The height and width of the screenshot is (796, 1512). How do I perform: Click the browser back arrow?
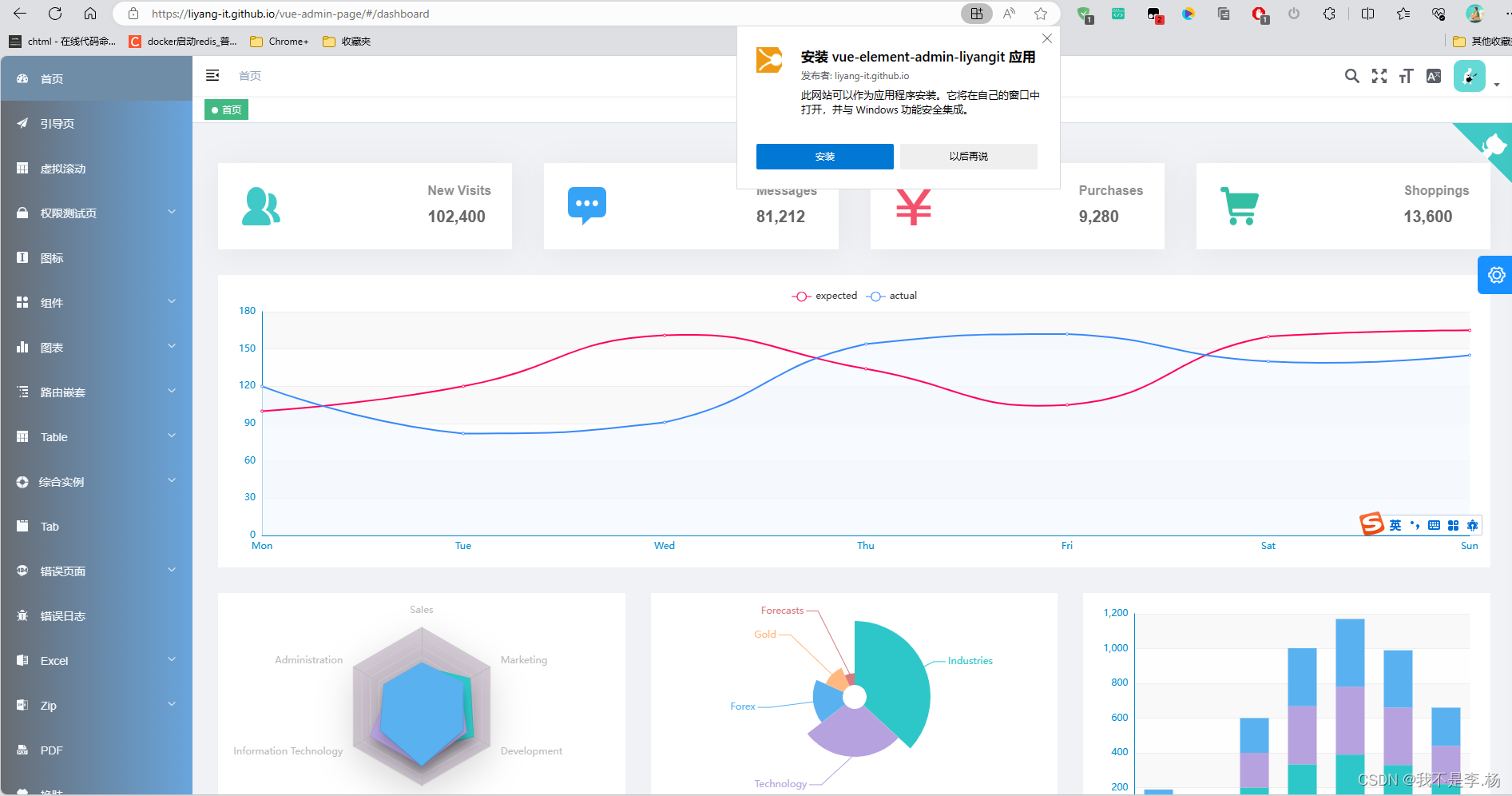[20, 14]
